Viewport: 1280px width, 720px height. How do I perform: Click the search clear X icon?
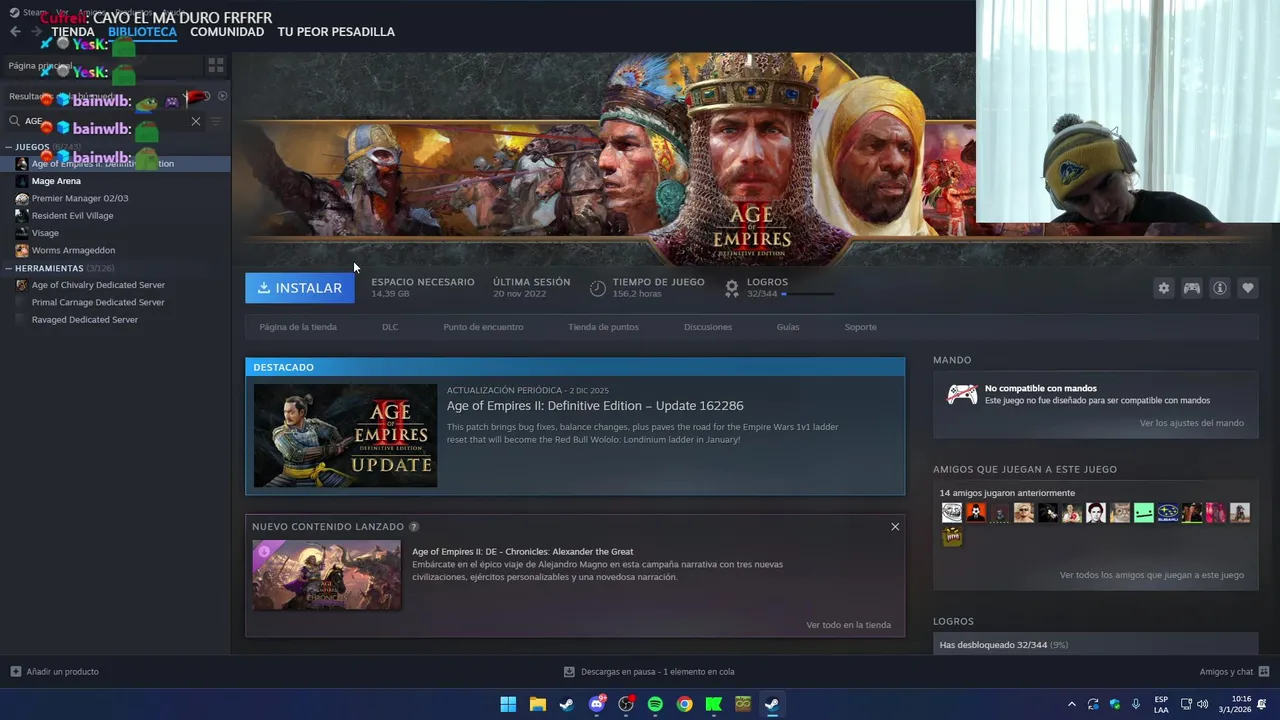coord(196,121)
